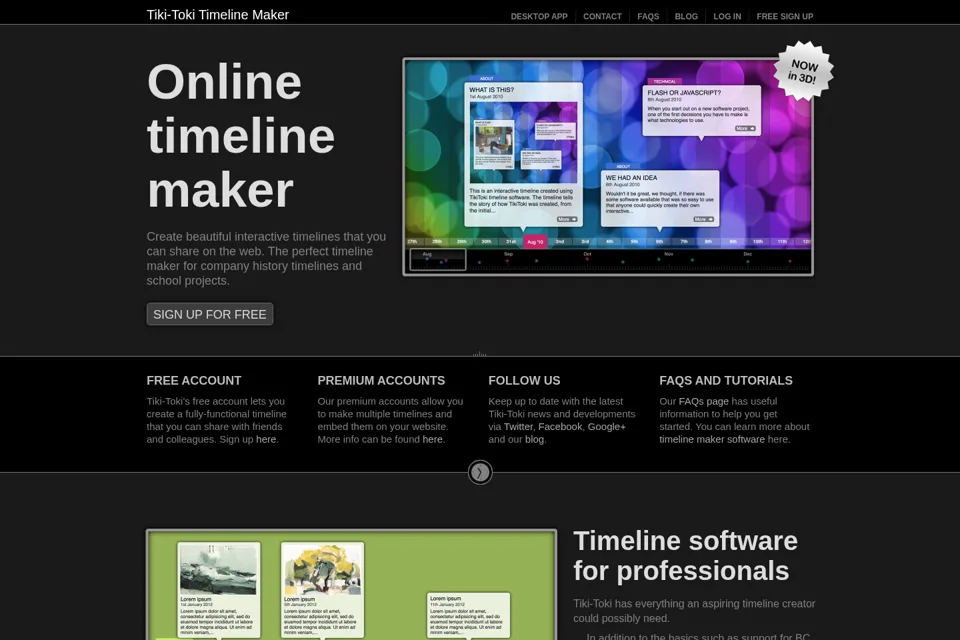Click the 'More' button in WHAT IS THIS? card
Viewport: 960px width, 640px height.
tap(566, 219)
